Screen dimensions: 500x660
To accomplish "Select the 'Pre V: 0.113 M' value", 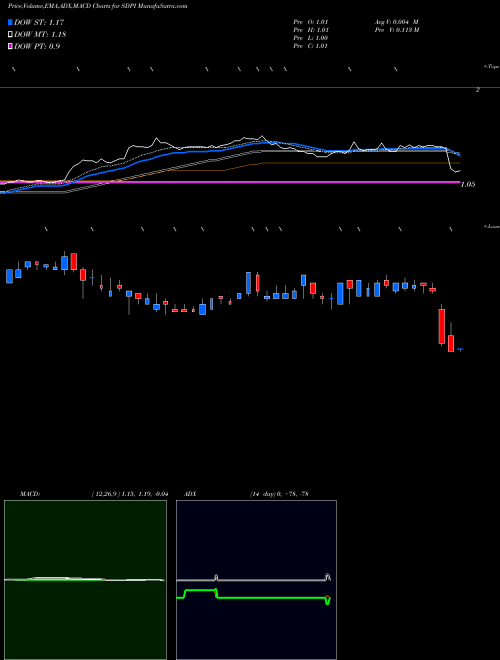I will (x=396, y=30).
